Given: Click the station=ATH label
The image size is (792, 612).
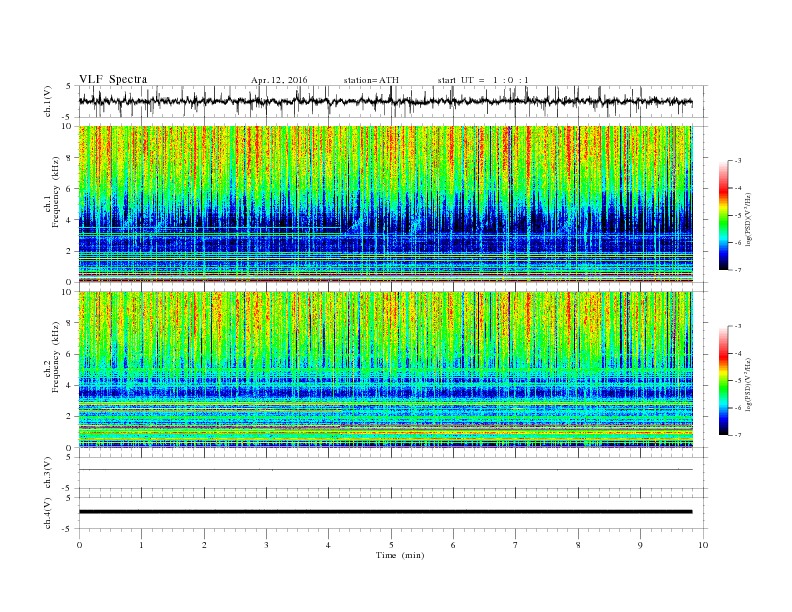Looking at the screenshot, I should point(371,80).
